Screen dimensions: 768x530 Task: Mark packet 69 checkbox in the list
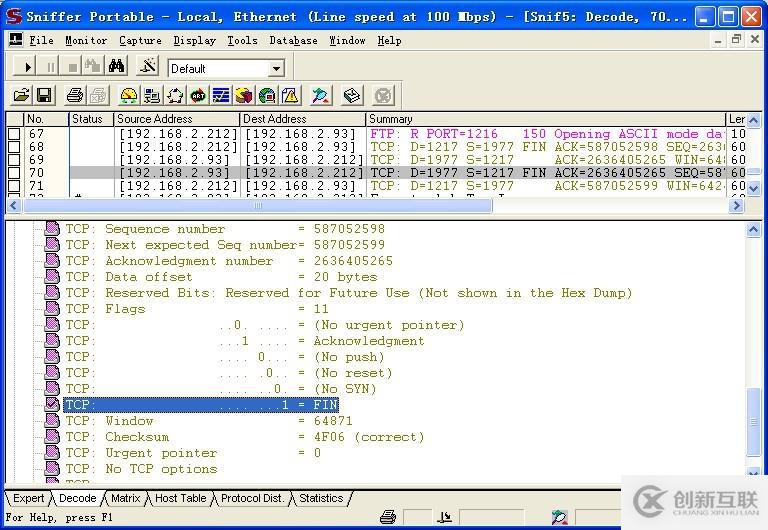(x=14, y=160)
